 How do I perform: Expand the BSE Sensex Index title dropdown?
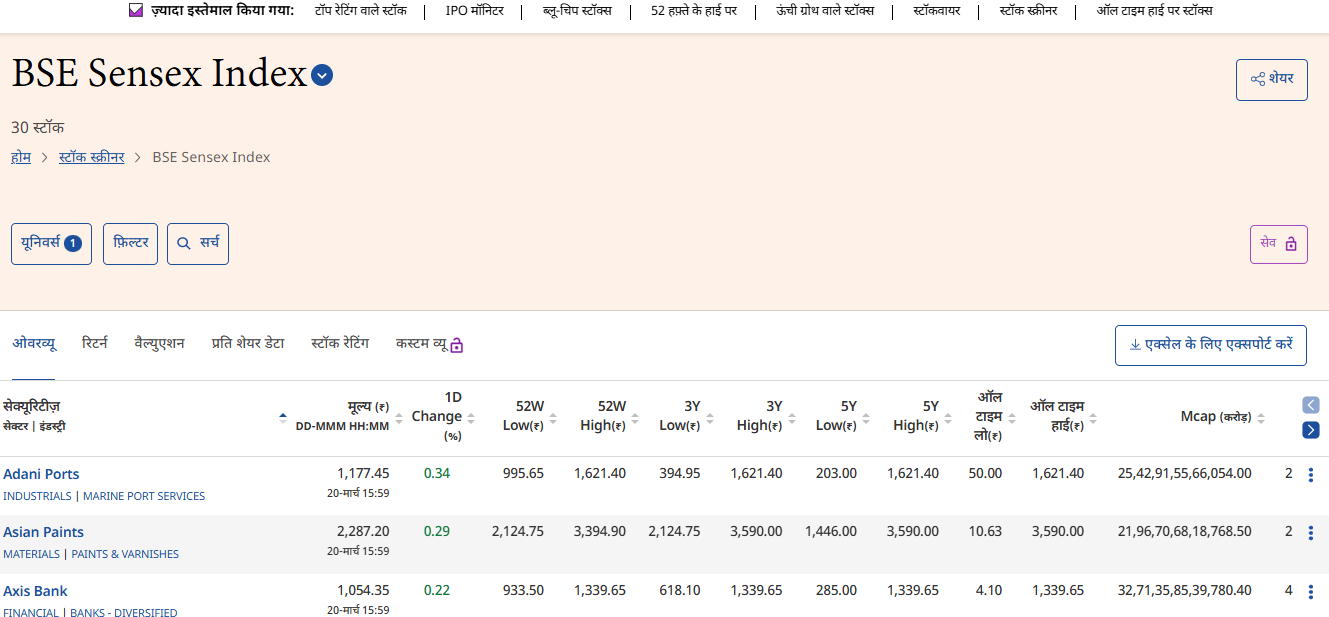(321, 75)
